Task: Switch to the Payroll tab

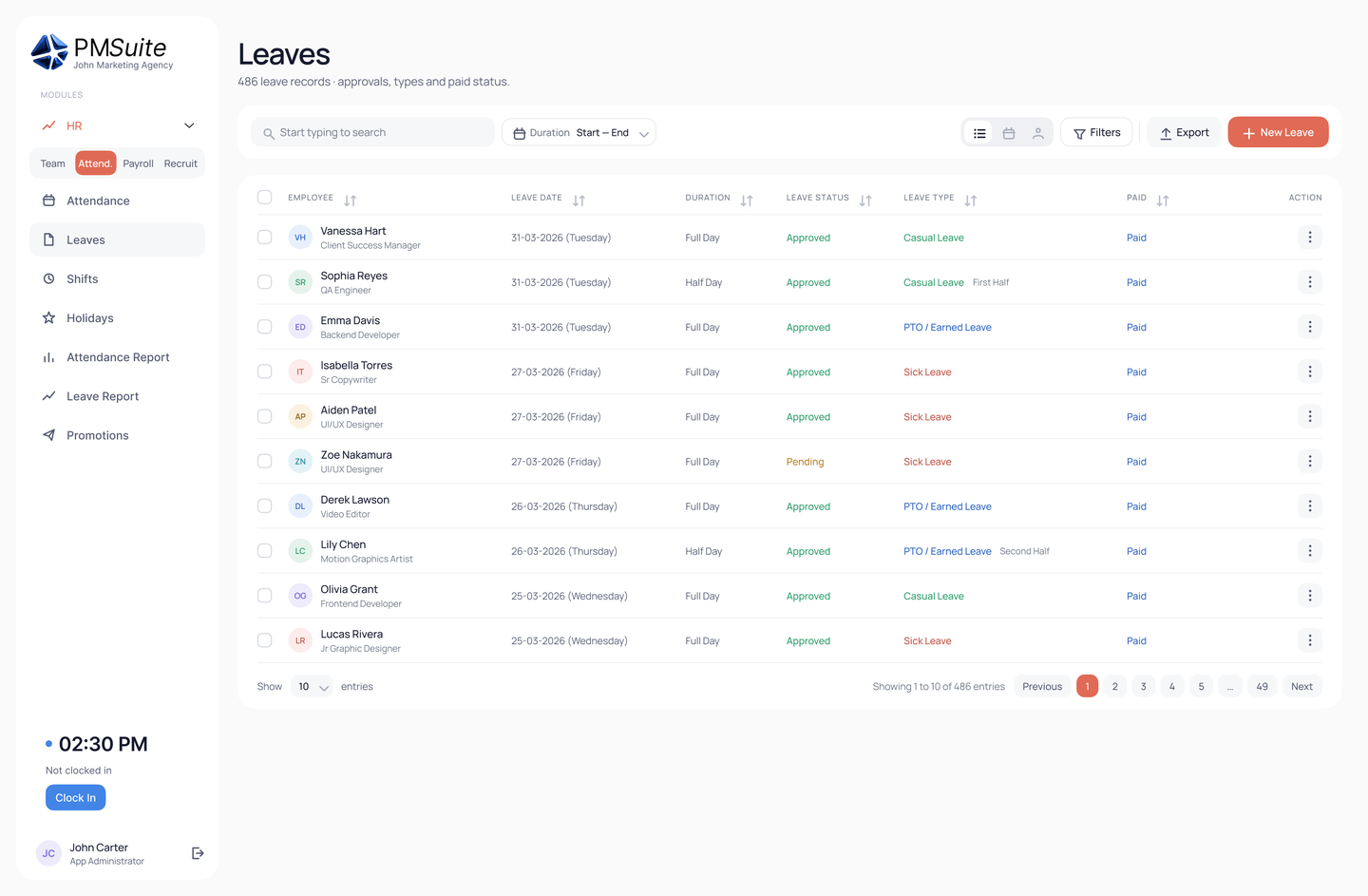Action: [x=138, y=163]
